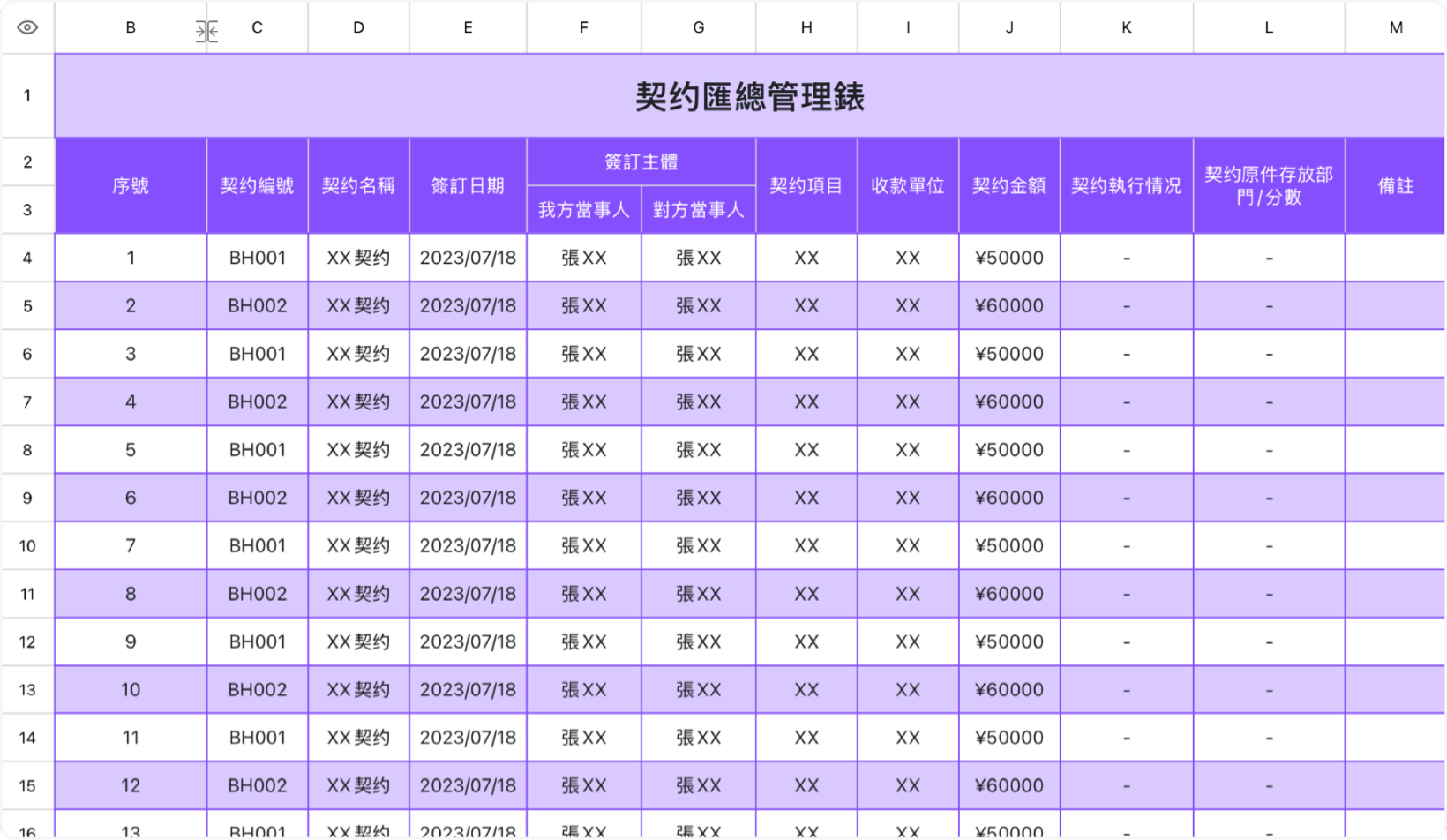Click serial number 10 in row 13

coord(131,689)
